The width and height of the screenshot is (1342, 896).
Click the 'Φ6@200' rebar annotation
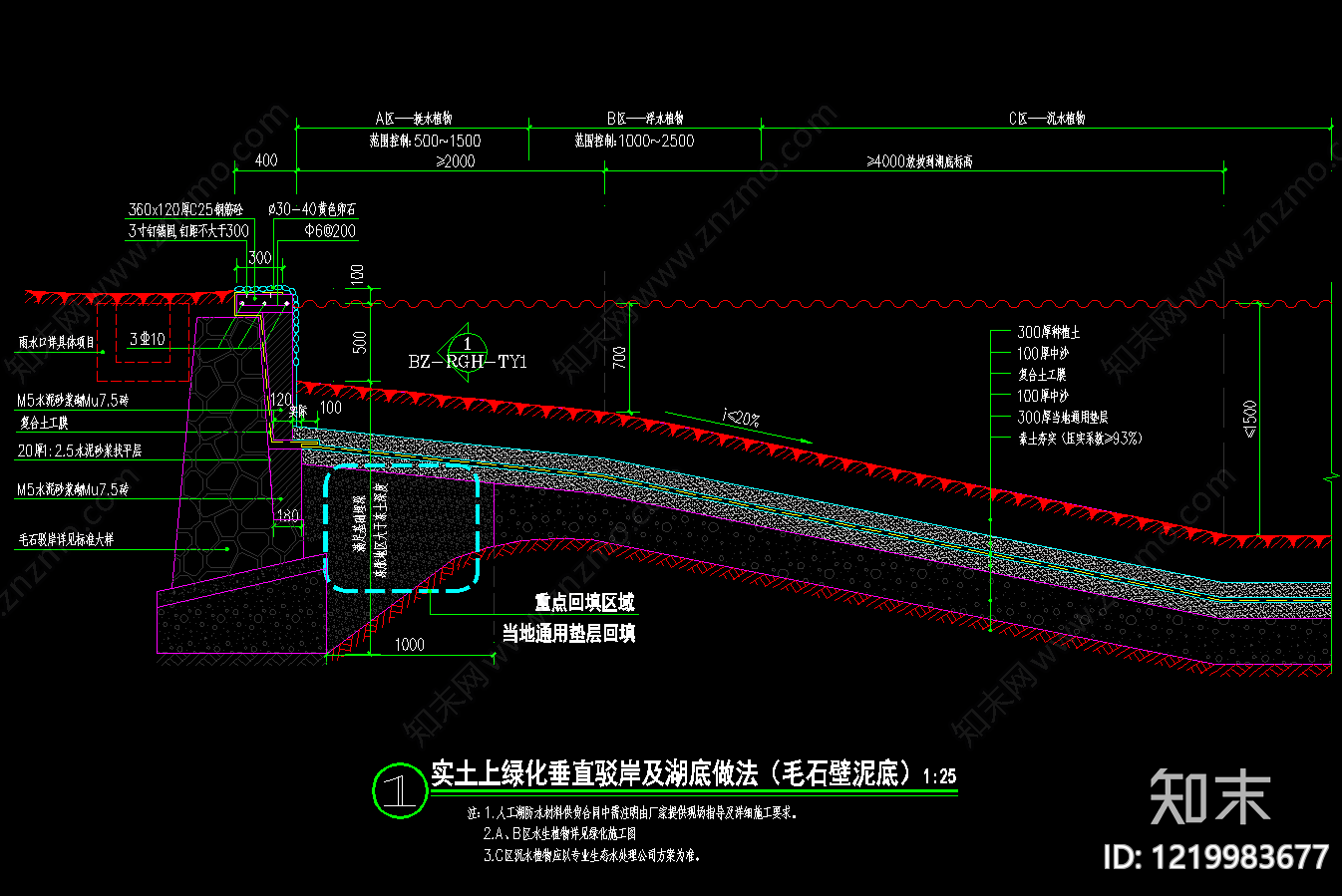[x=330, y=231]
